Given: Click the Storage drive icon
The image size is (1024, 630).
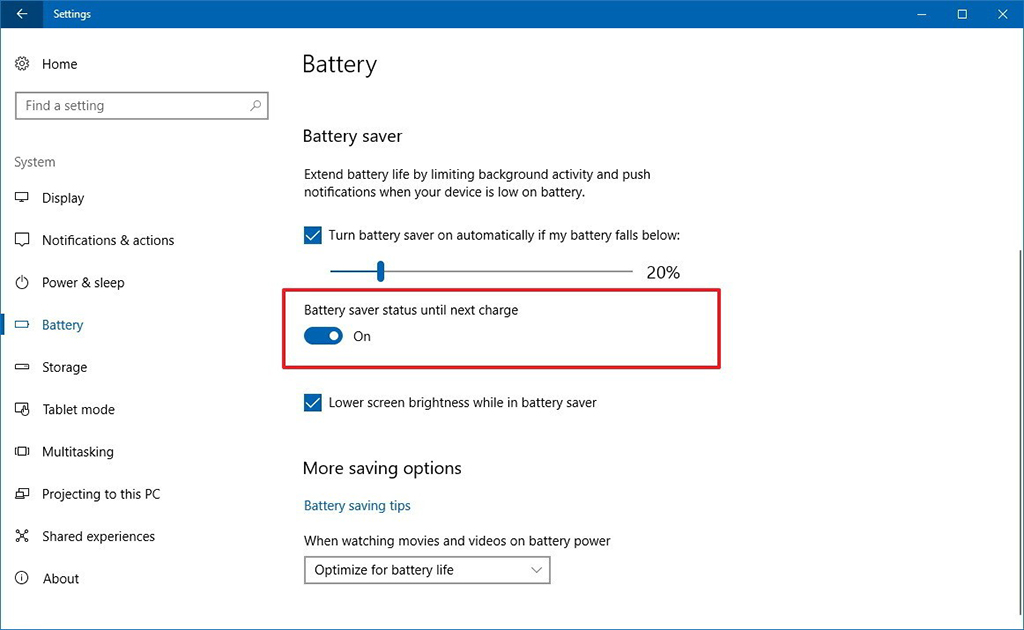Looking at the screenshot, I should pyautogui.click(x=22, y=367).
